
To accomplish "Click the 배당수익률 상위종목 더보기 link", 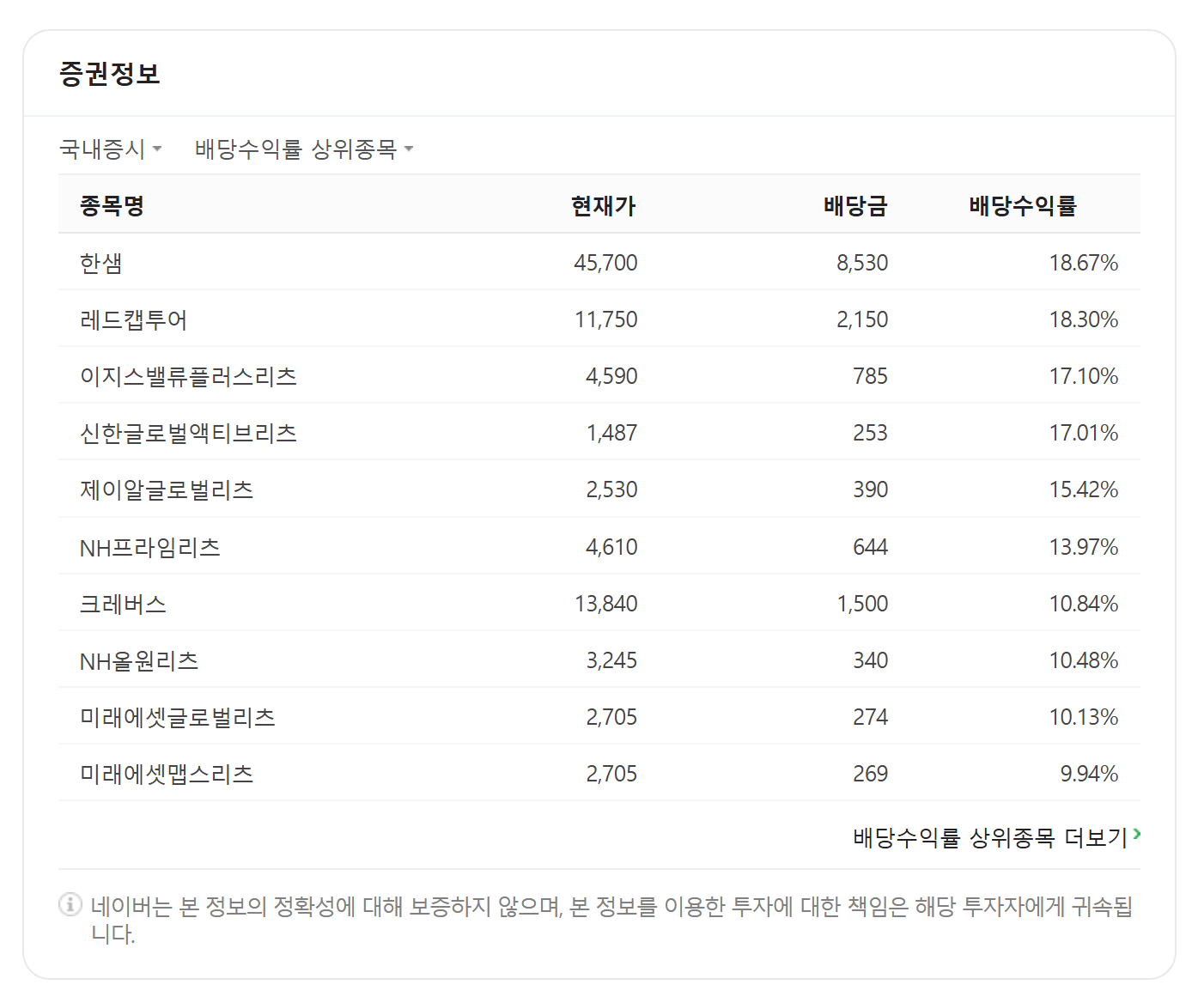I will click(x=988, y=832).
